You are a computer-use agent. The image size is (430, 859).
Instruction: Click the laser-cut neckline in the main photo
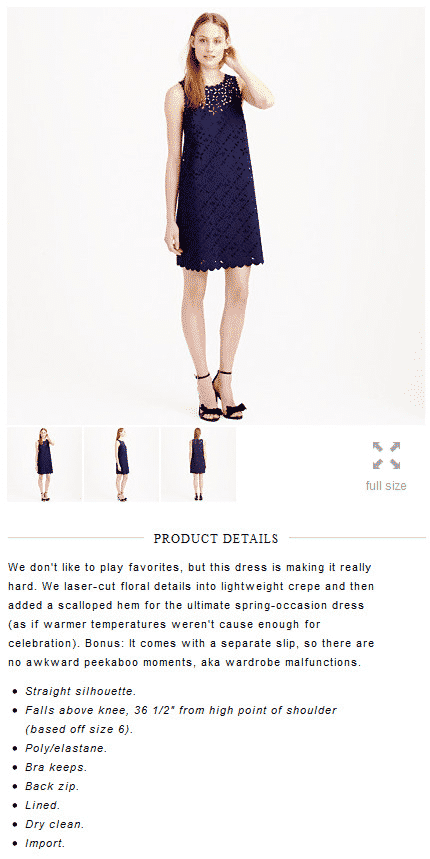click(221, 94)
